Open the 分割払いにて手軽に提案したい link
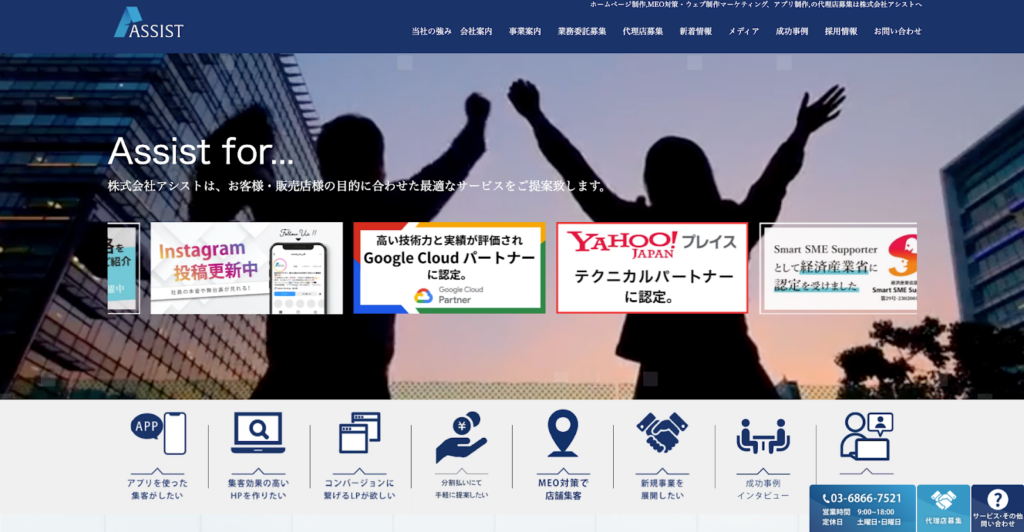Screen dimensions: 1024x532 (x=461, y=489)
